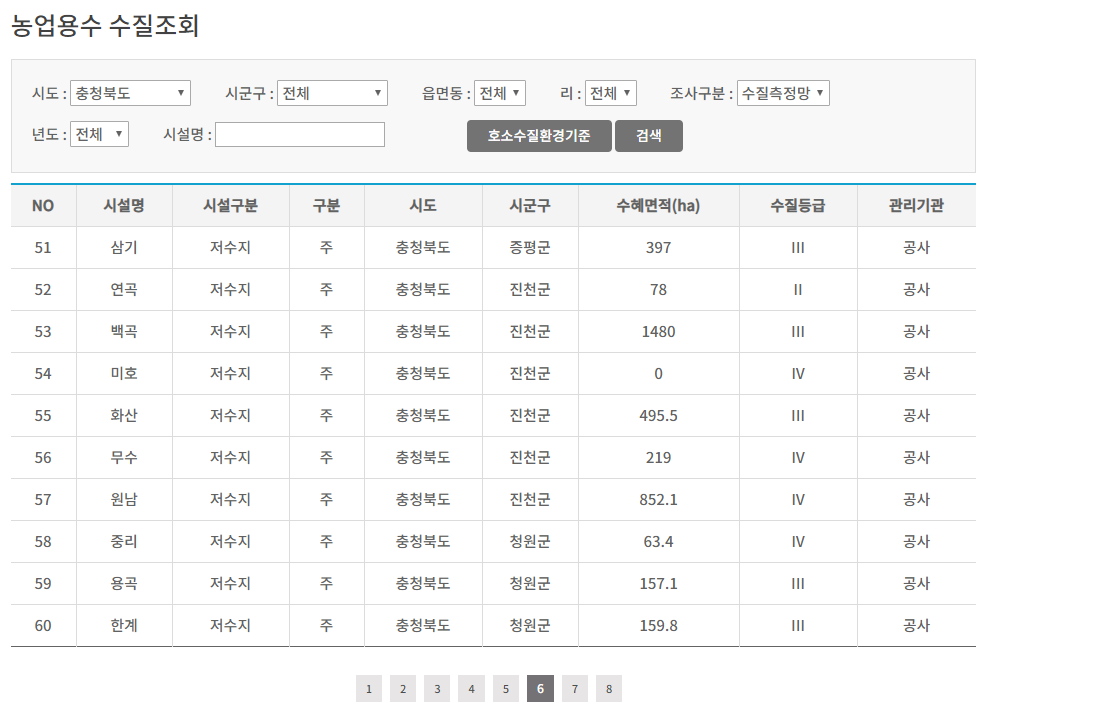This screenshot has height=715, width=1093.
Task: Click the 관리기관 column header
Action: click(x=916, y=206)
